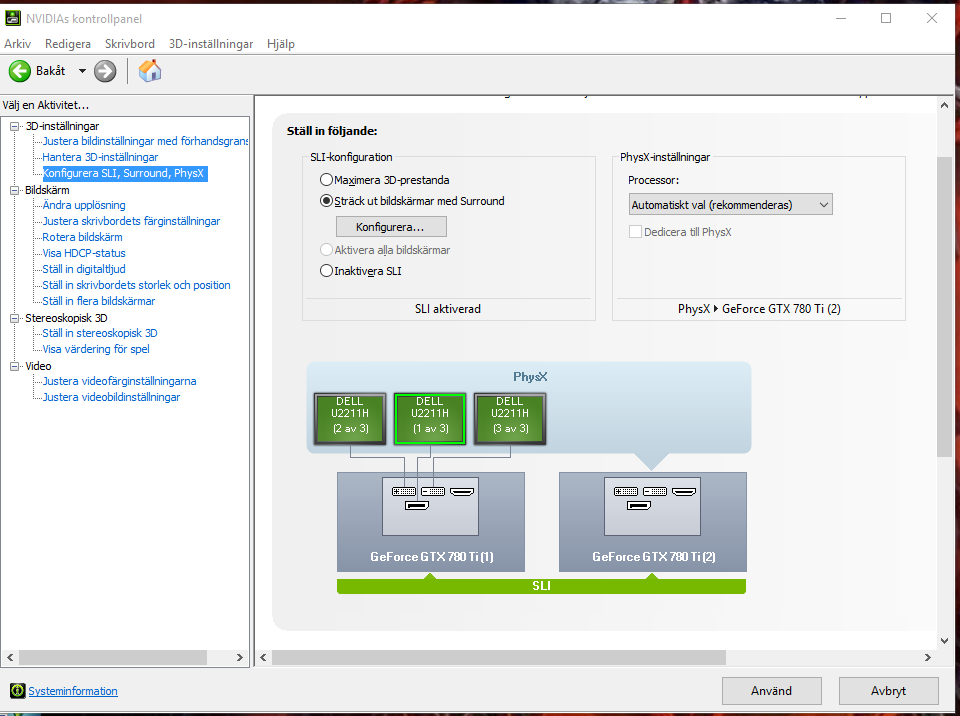Click the NVIDIA title bar logo icon

12,18
